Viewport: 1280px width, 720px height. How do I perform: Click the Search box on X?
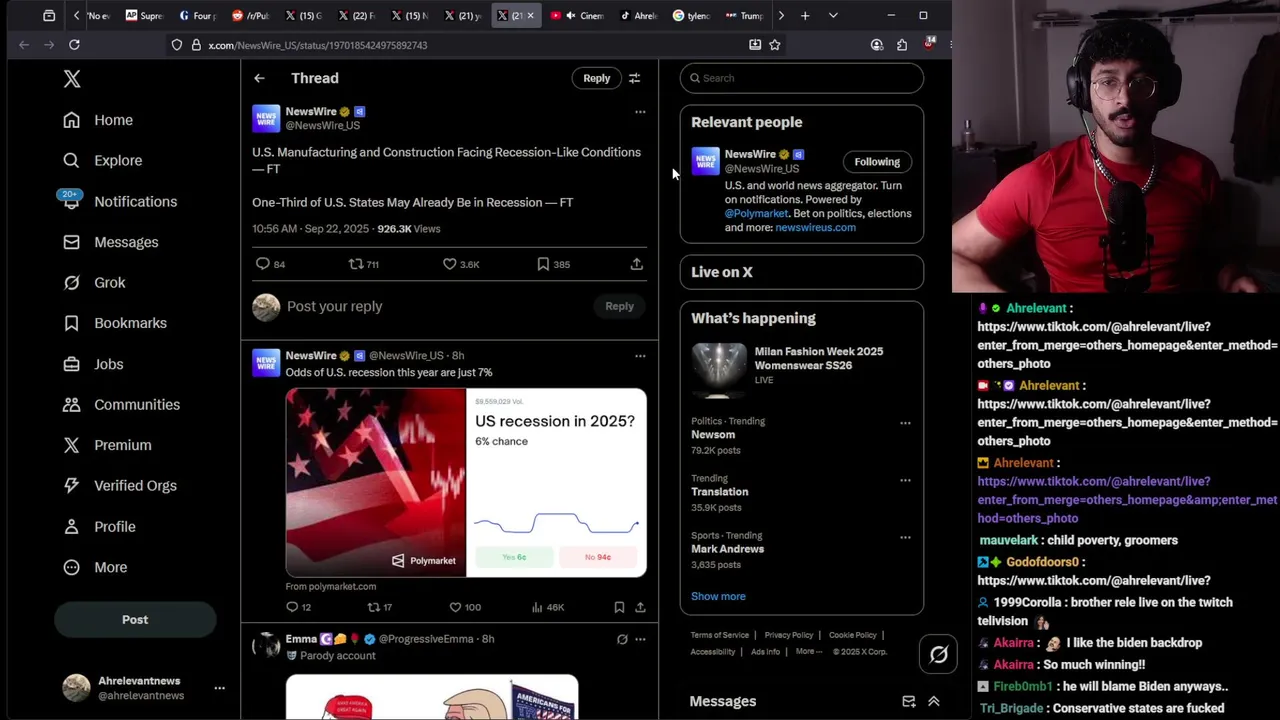point(802,78)
